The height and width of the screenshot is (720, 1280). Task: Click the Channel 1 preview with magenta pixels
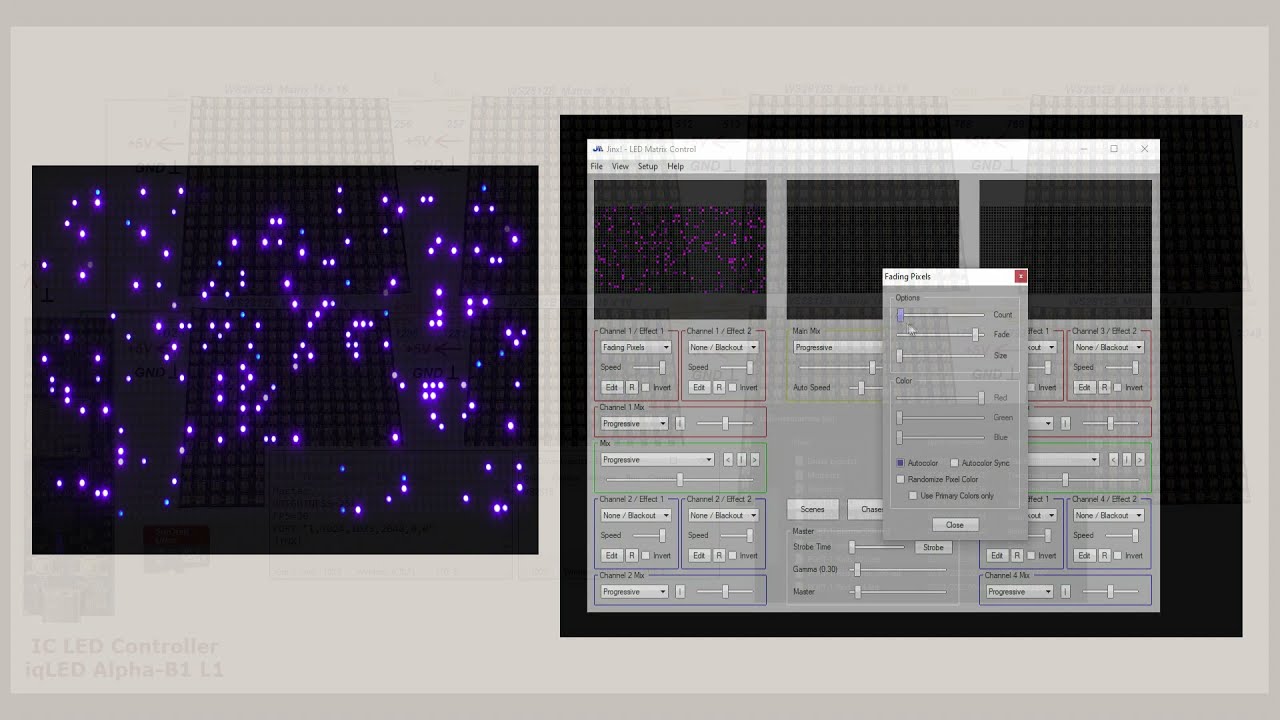[x=680, y=250]
